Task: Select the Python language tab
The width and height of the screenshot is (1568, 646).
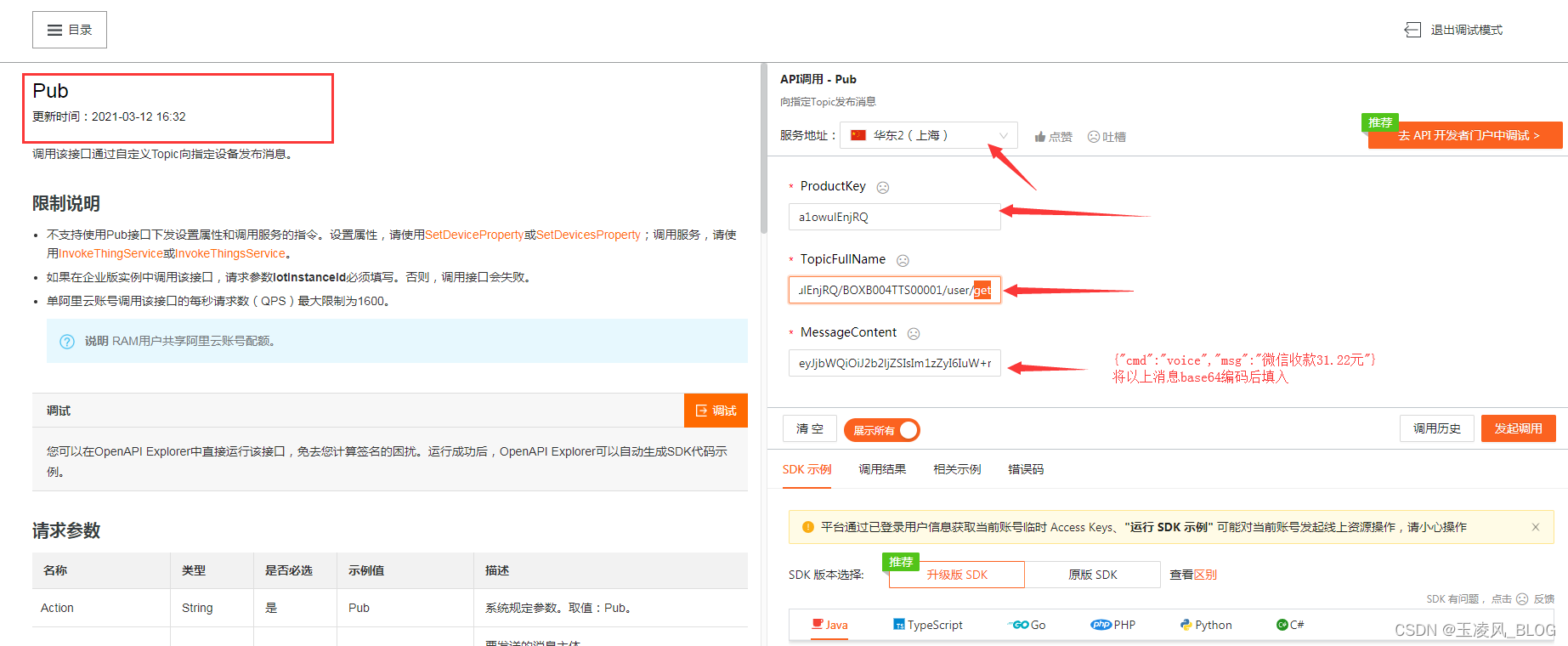Action: 1206,625
